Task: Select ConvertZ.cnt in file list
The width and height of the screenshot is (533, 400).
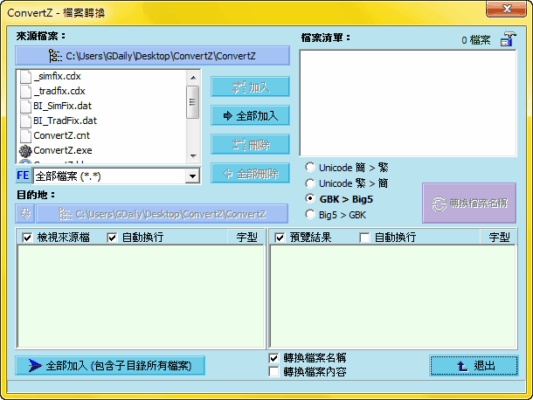Action: click(62, 136)
